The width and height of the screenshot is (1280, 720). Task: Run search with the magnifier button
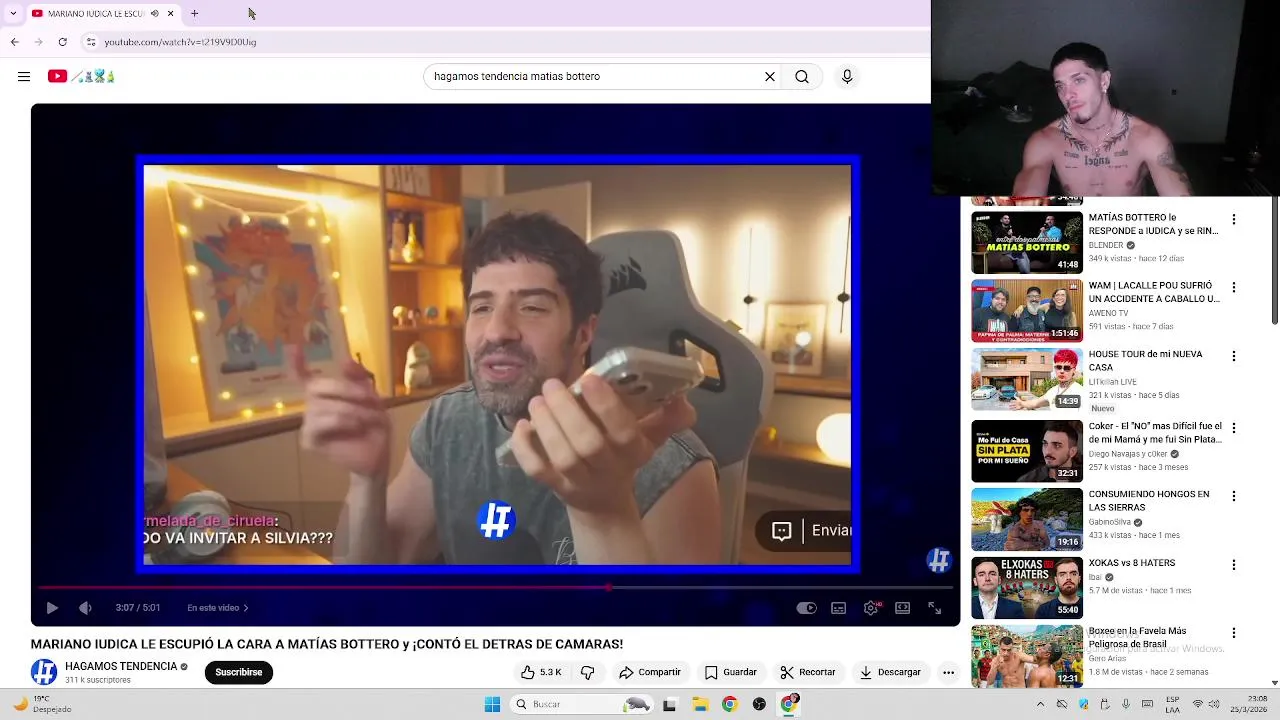pyautogui.click(x=802, y=76)
